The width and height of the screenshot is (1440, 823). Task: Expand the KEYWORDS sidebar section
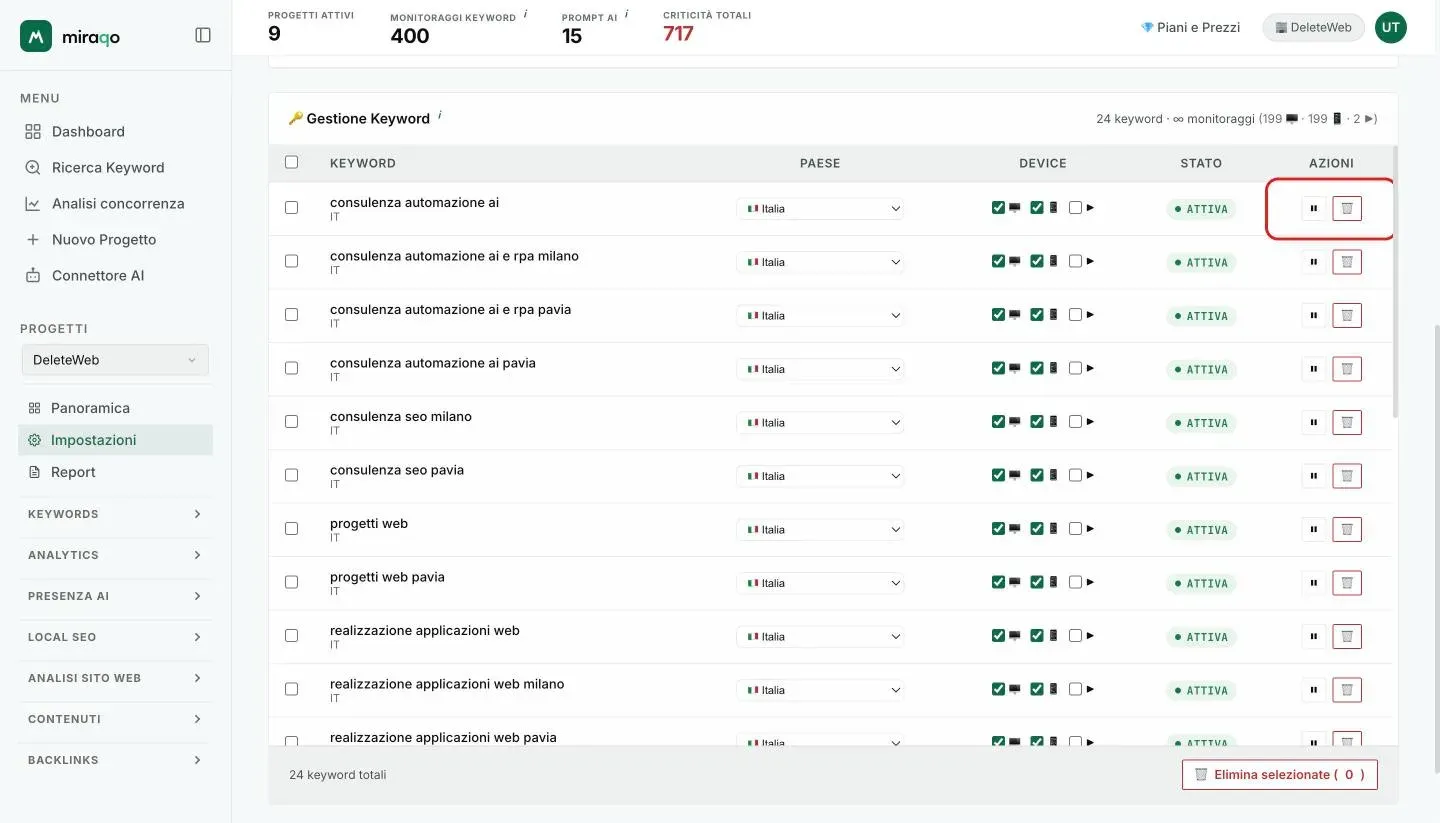coord(115,514)
